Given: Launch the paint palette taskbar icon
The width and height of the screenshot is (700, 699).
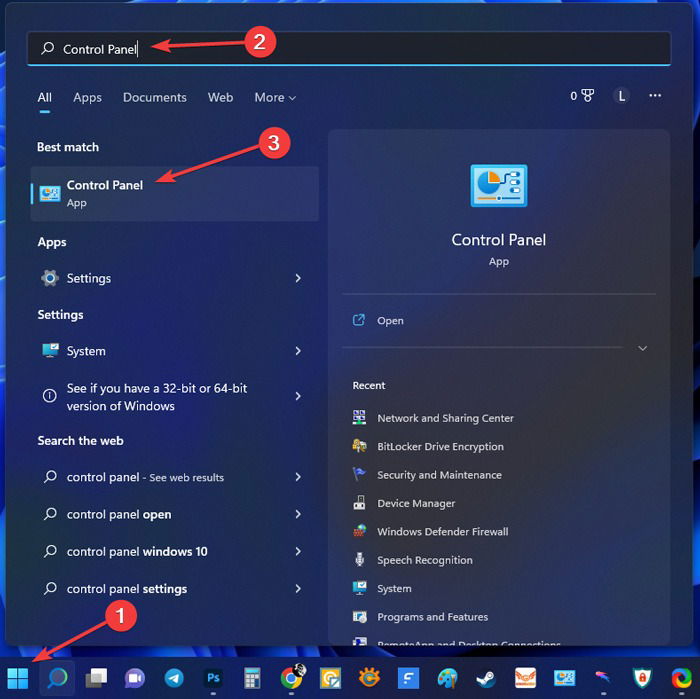Looking at the screenshot, I should (x=447, y=678).
